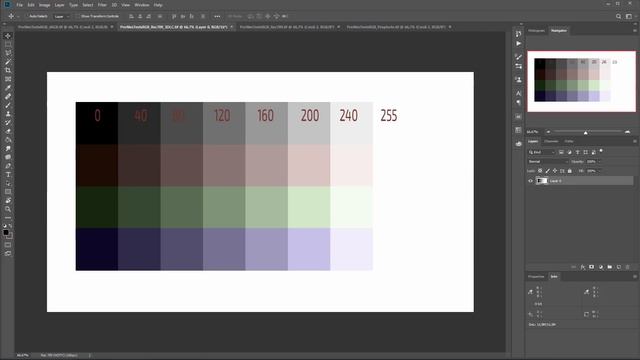Screen dimensions: 640x360
Task: Click more options ellipsis in options bar
Action: [217, 16]
